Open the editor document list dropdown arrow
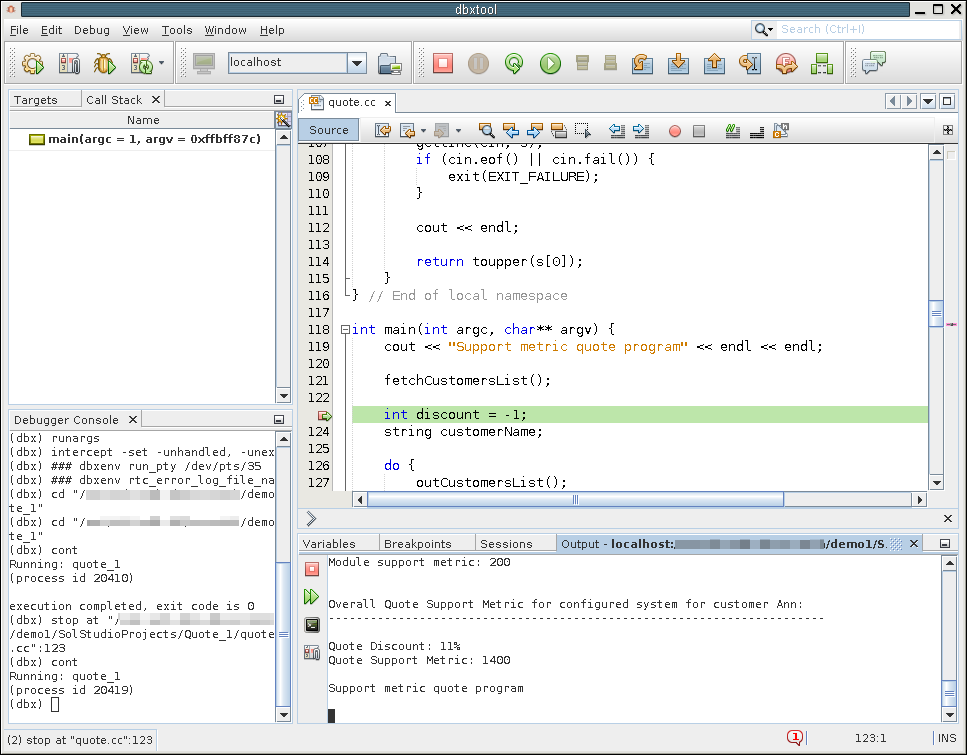This screenshot has height=755, width=967. pos(928,102)
